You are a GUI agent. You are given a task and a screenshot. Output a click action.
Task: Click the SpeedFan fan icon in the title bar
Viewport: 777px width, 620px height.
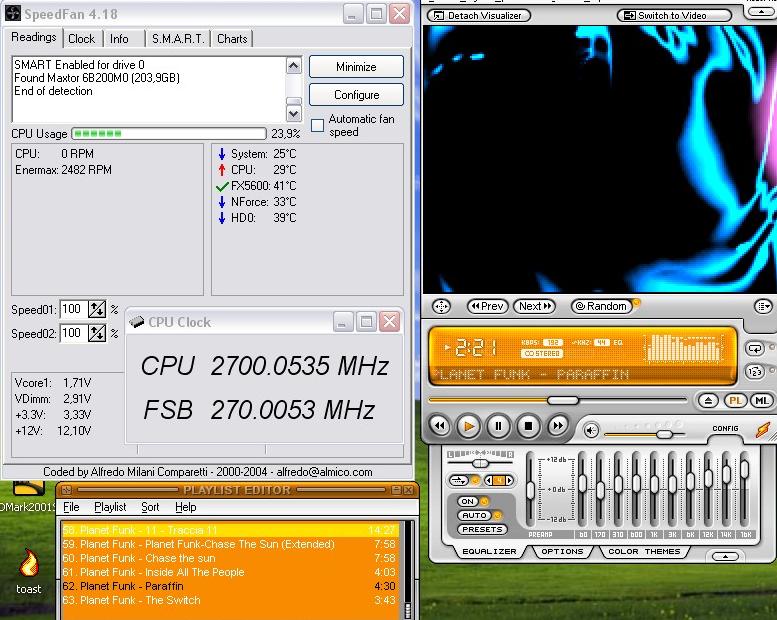click(x=13, y=14)
